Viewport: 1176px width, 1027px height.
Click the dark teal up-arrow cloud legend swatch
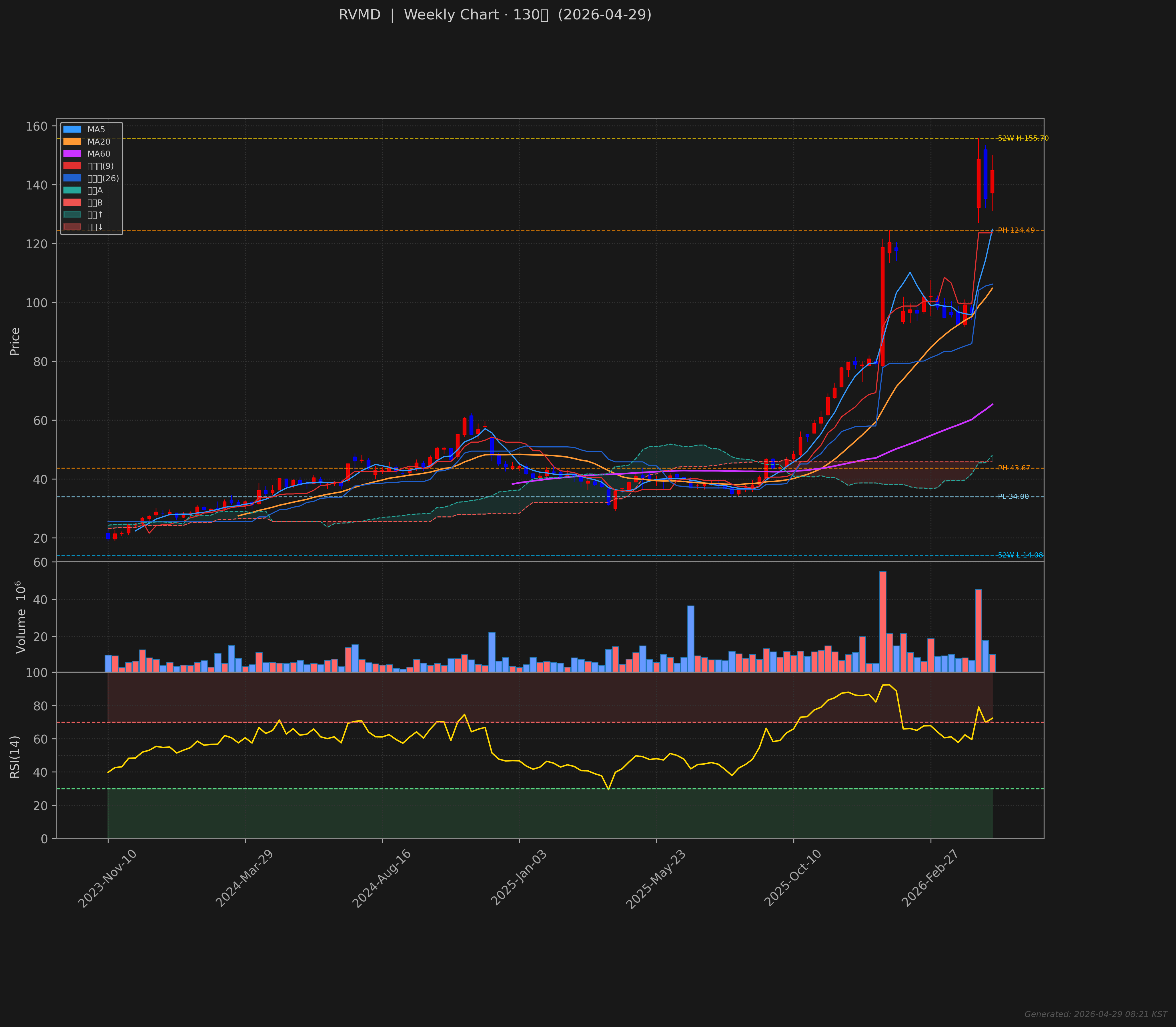coord(72,215)
